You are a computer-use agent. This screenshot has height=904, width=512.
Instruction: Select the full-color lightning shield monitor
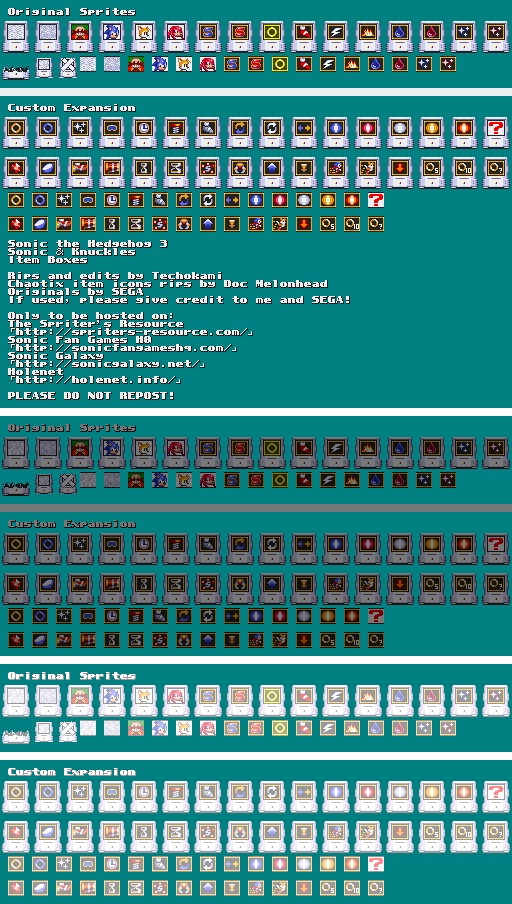tap(337, 37)
